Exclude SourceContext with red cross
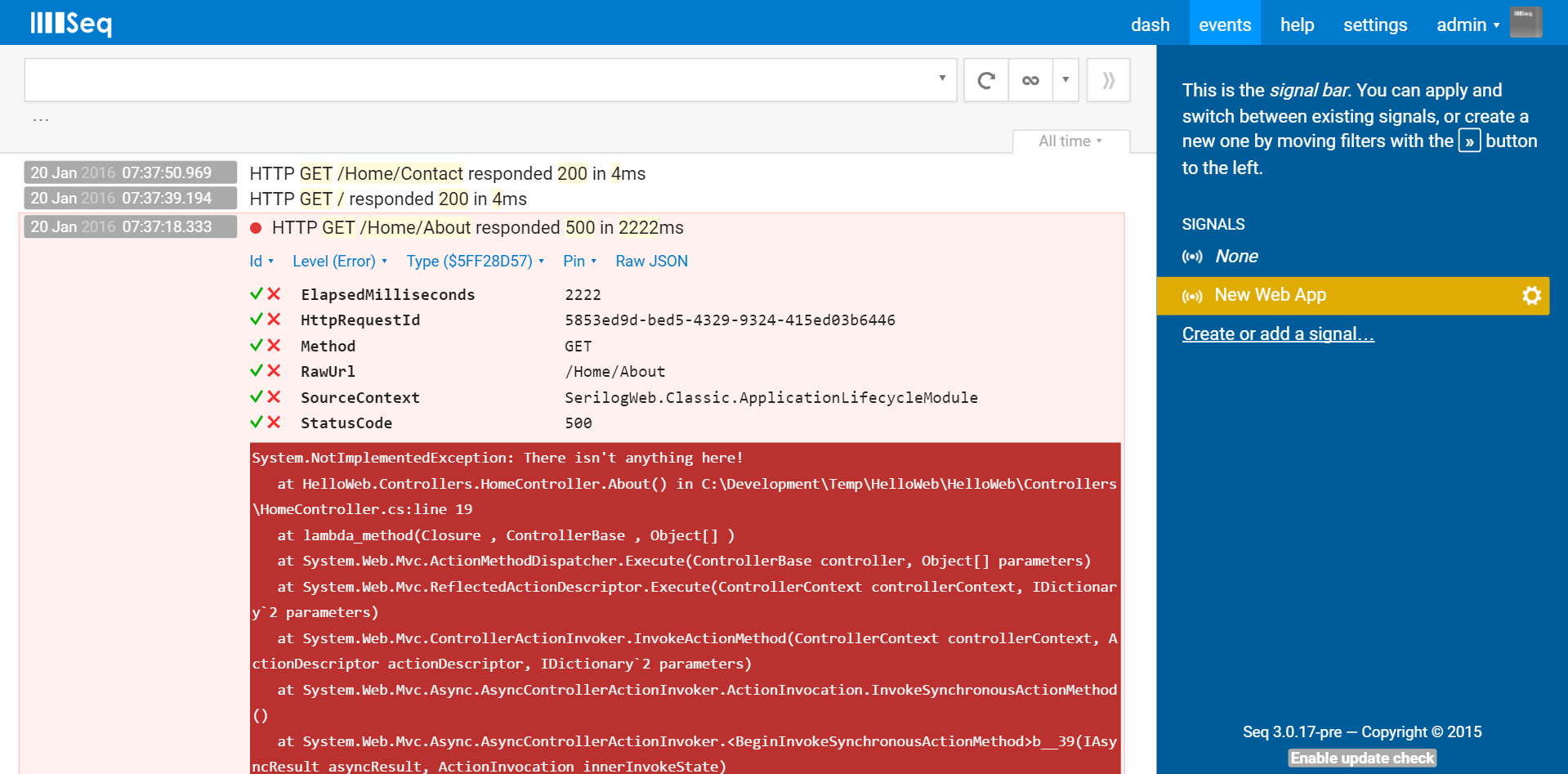1568x774 pixels. (275, 396)
